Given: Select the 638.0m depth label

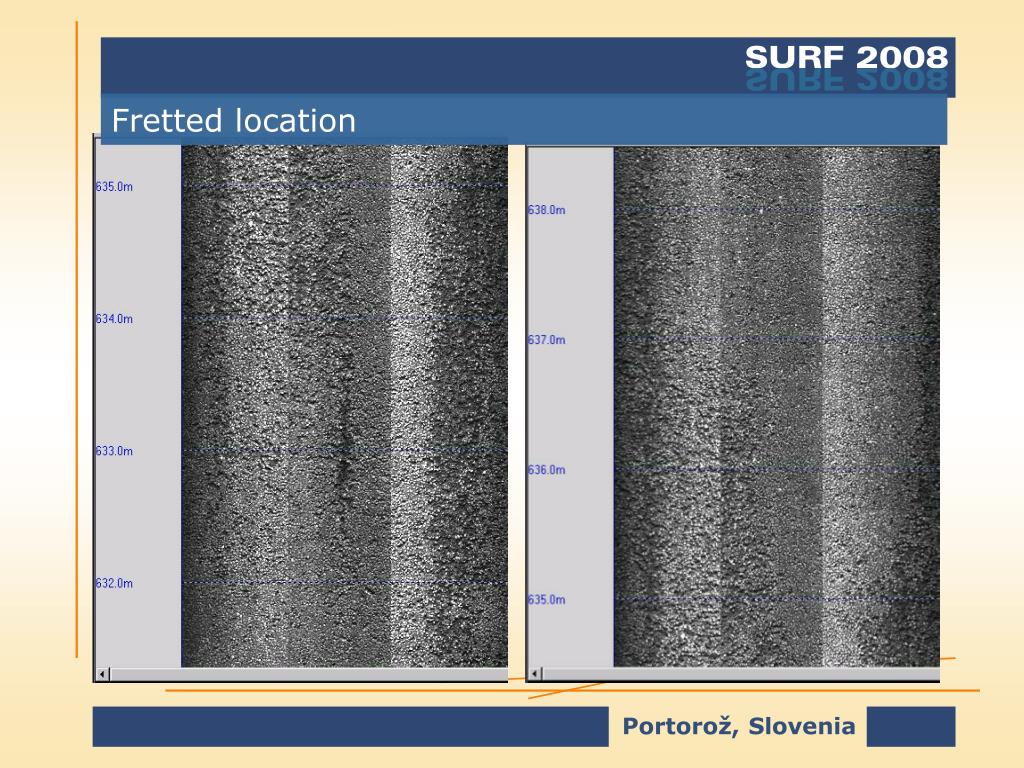Looking at the screenshot, I should point(547,210).
